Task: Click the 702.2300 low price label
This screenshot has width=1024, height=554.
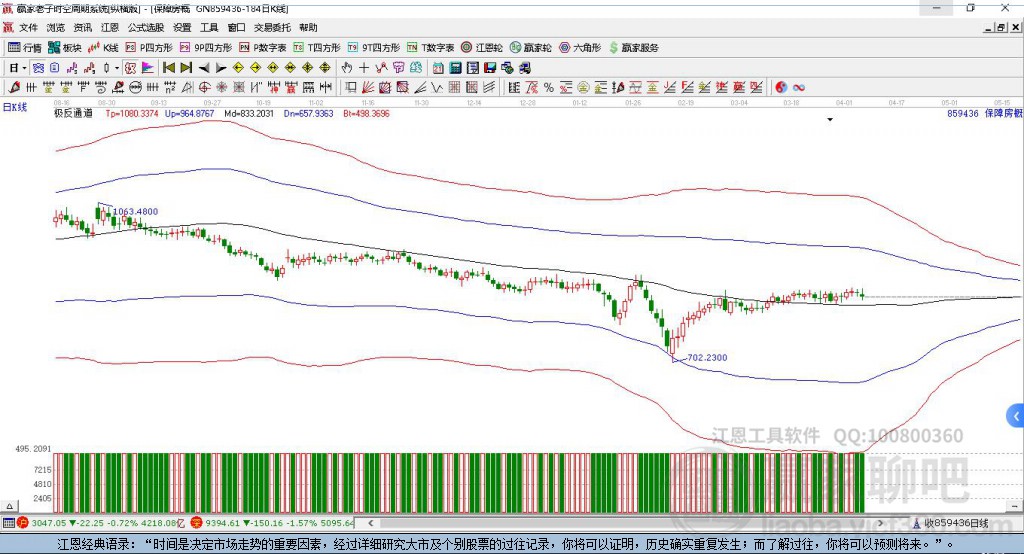Action: 707,357
